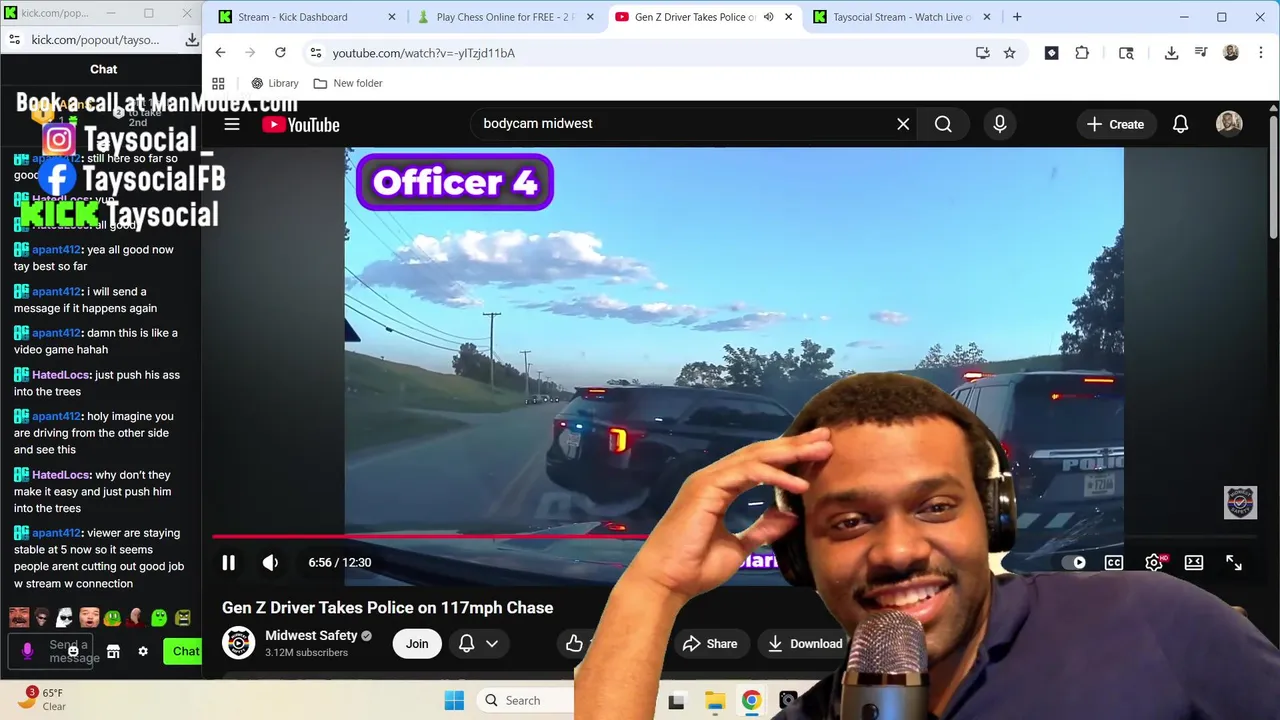1280x720 pixels.
Task: Open the YouTube hamburger guide menu
Action: (x=232, y=124)
